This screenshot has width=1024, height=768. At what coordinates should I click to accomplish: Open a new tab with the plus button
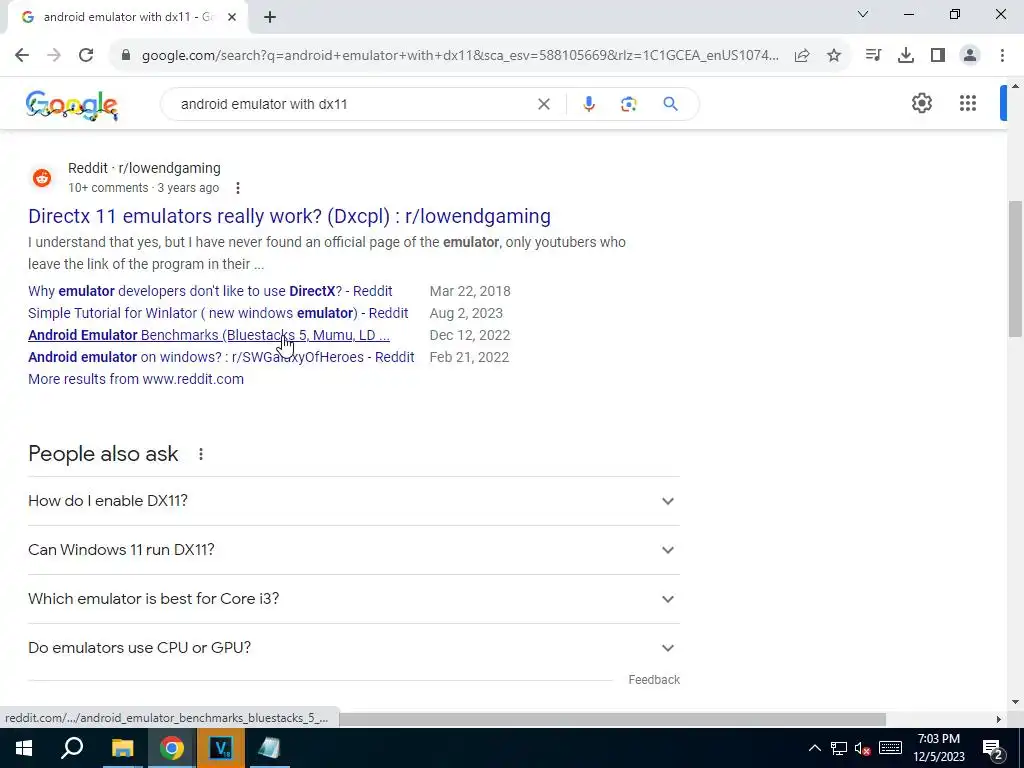tap(270, 18)
